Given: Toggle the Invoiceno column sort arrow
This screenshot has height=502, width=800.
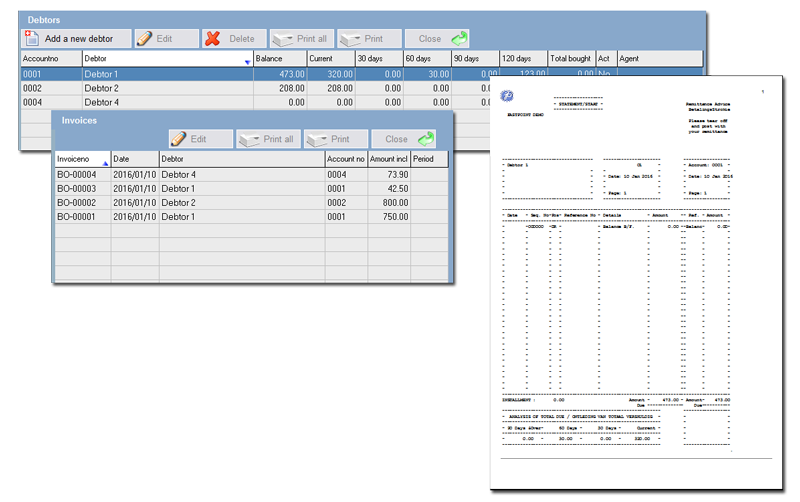Looking at the screenshot, I should click(105, 163).
